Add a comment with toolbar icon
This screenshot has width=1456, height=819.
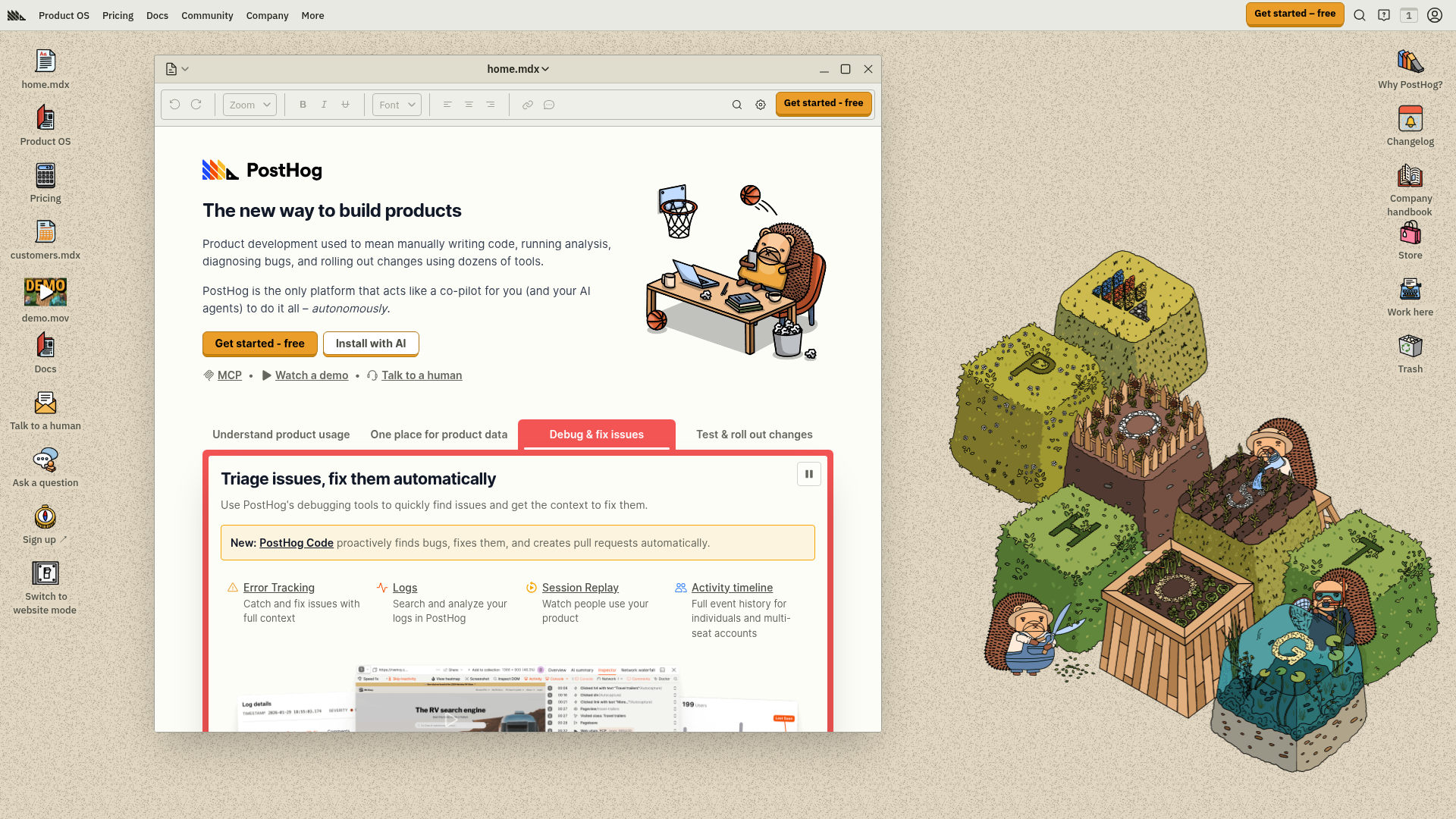pos(549,105)
